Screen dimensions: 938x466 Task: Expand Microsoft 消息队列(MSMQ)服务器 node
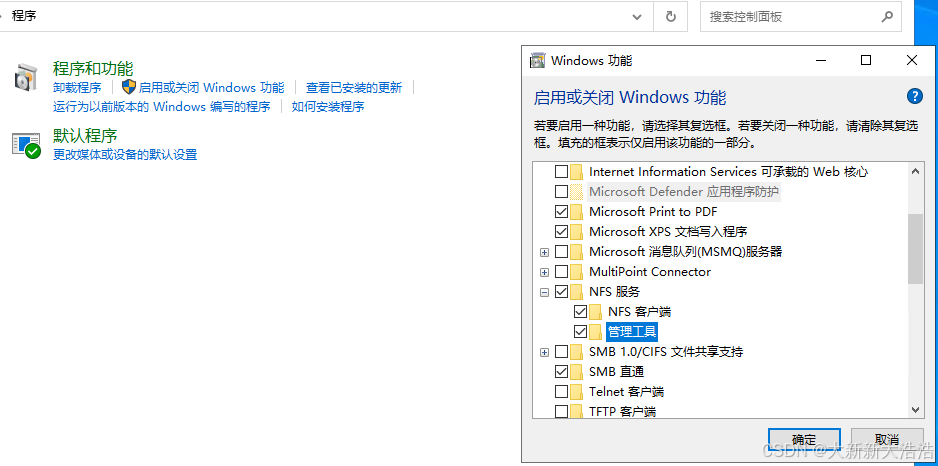[544, 252]
